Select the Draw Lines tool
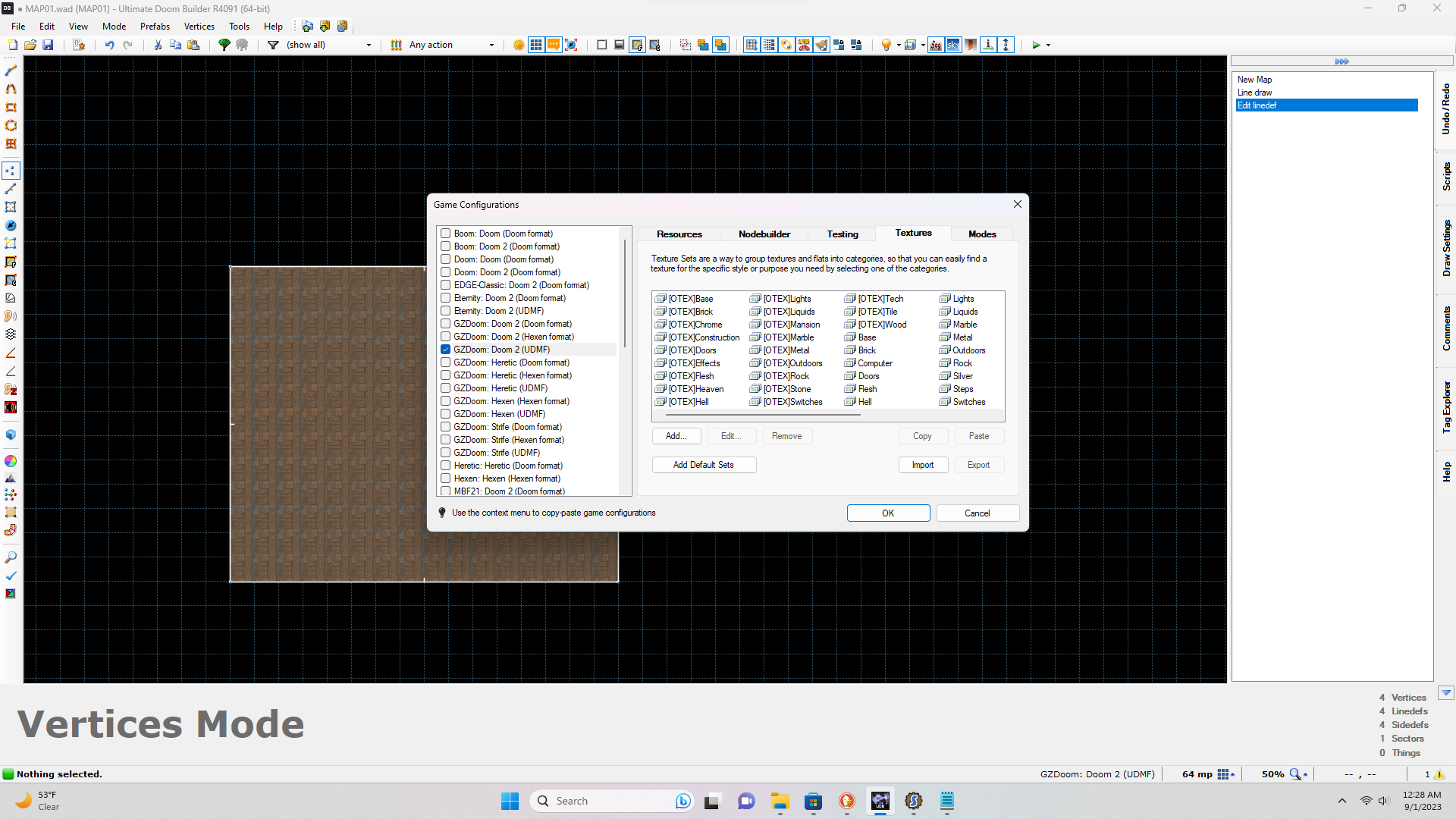 (11, 71)
